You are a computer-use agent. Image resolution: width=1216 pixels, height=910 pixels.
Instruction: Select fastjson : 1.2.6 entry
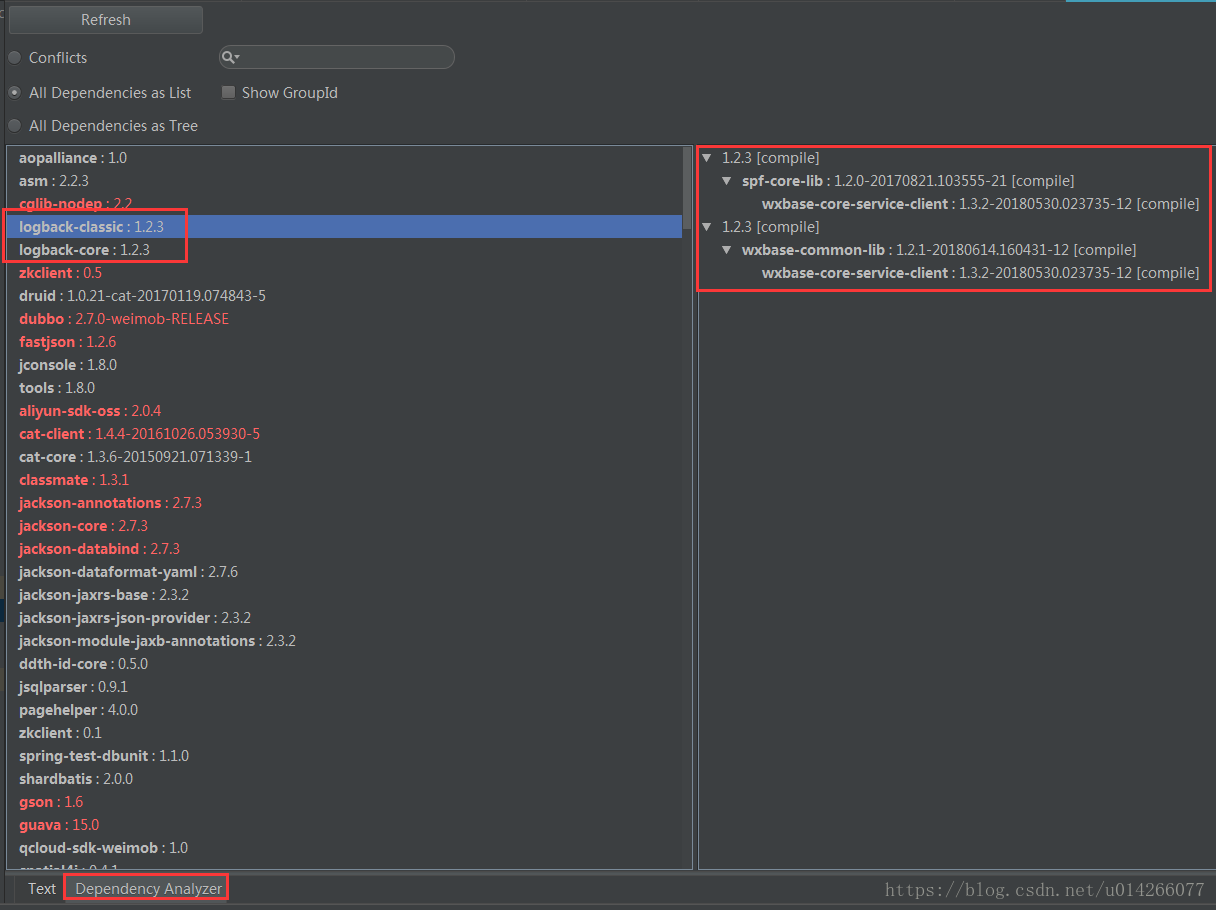(x=67, y=342)
